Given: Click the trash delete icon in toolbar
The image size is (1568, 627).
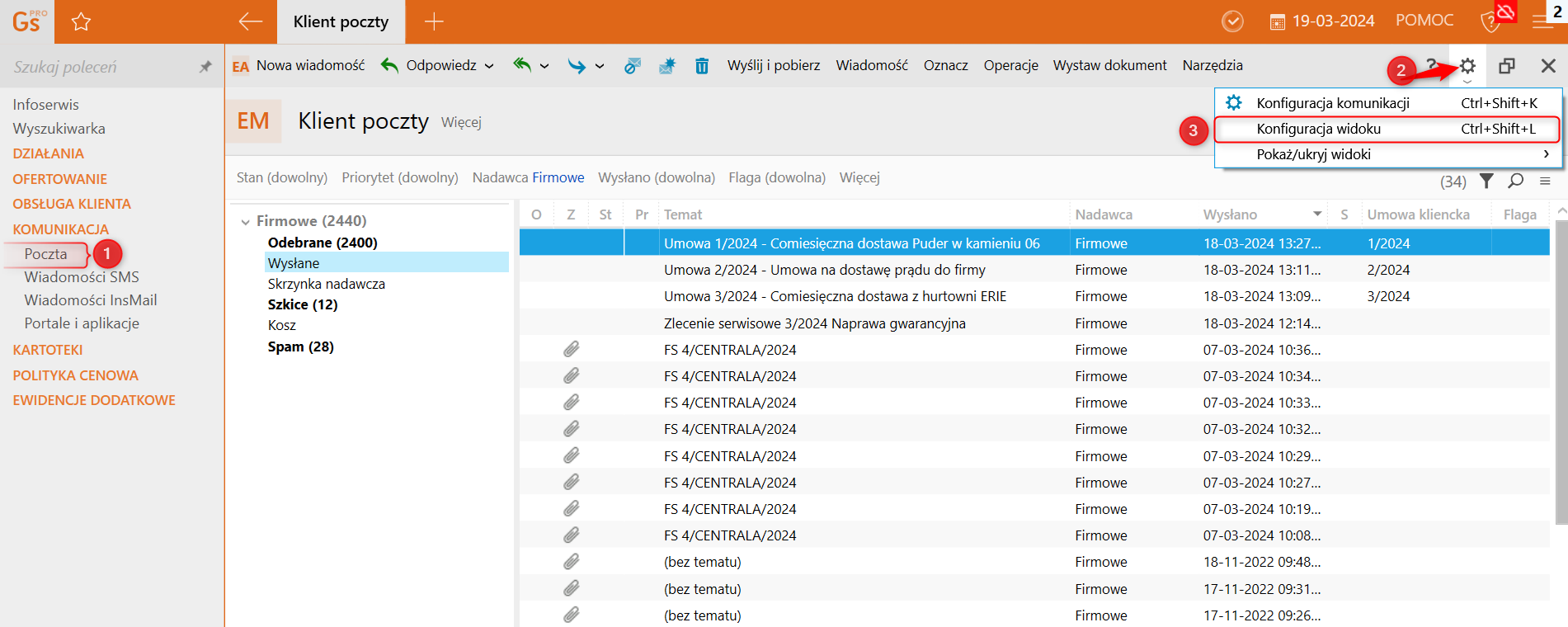Looking at the screenshot, I should 701,66.
